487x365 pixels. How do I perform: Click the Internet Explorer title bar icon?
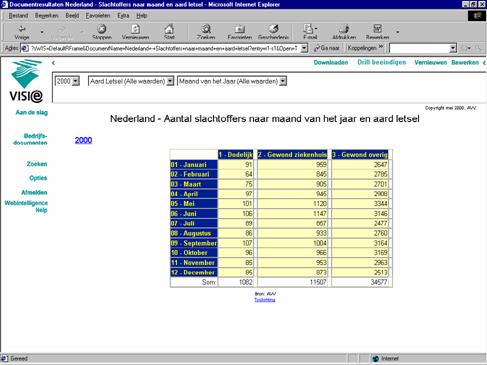4,4
